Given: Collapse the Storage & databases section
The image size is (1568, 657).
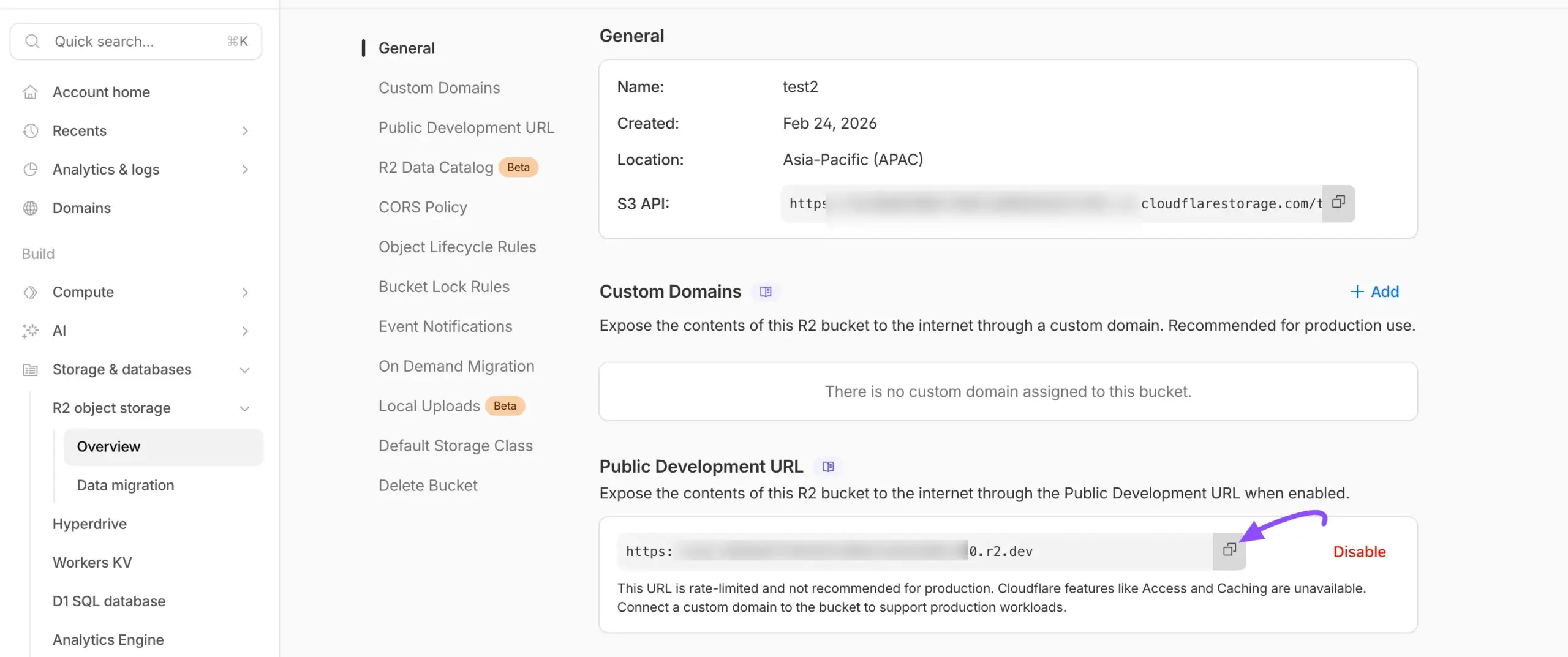Looking at the screenshot, I should 245,370.
